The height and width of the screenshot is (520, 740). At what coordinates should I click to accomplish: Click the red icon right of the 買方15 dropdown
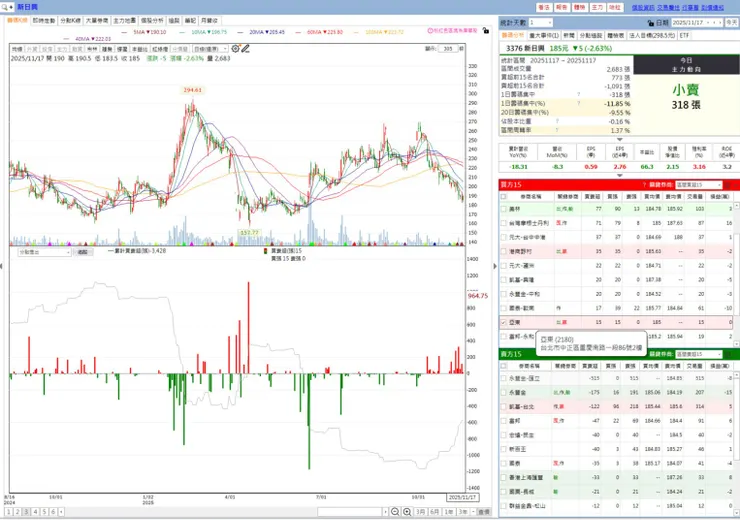(728, 185)
